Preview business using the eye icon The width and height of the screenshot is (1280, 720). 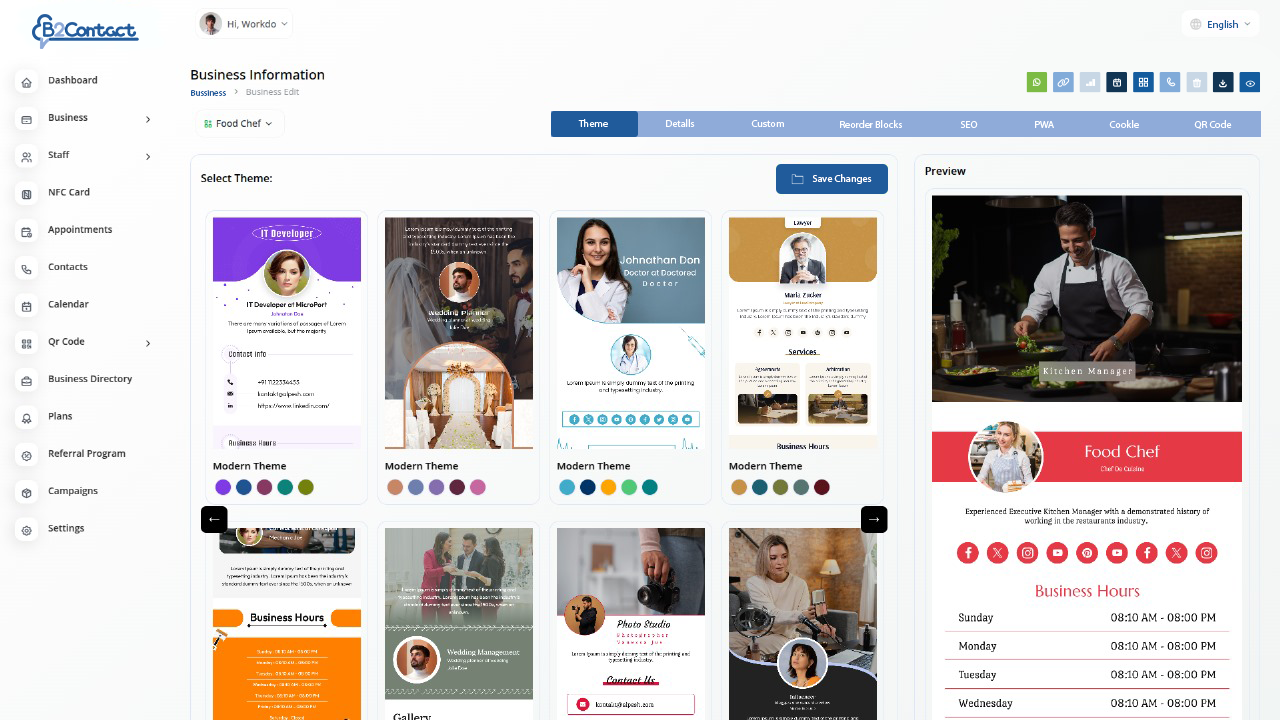pyautogui.click(x=1250, y=82)
